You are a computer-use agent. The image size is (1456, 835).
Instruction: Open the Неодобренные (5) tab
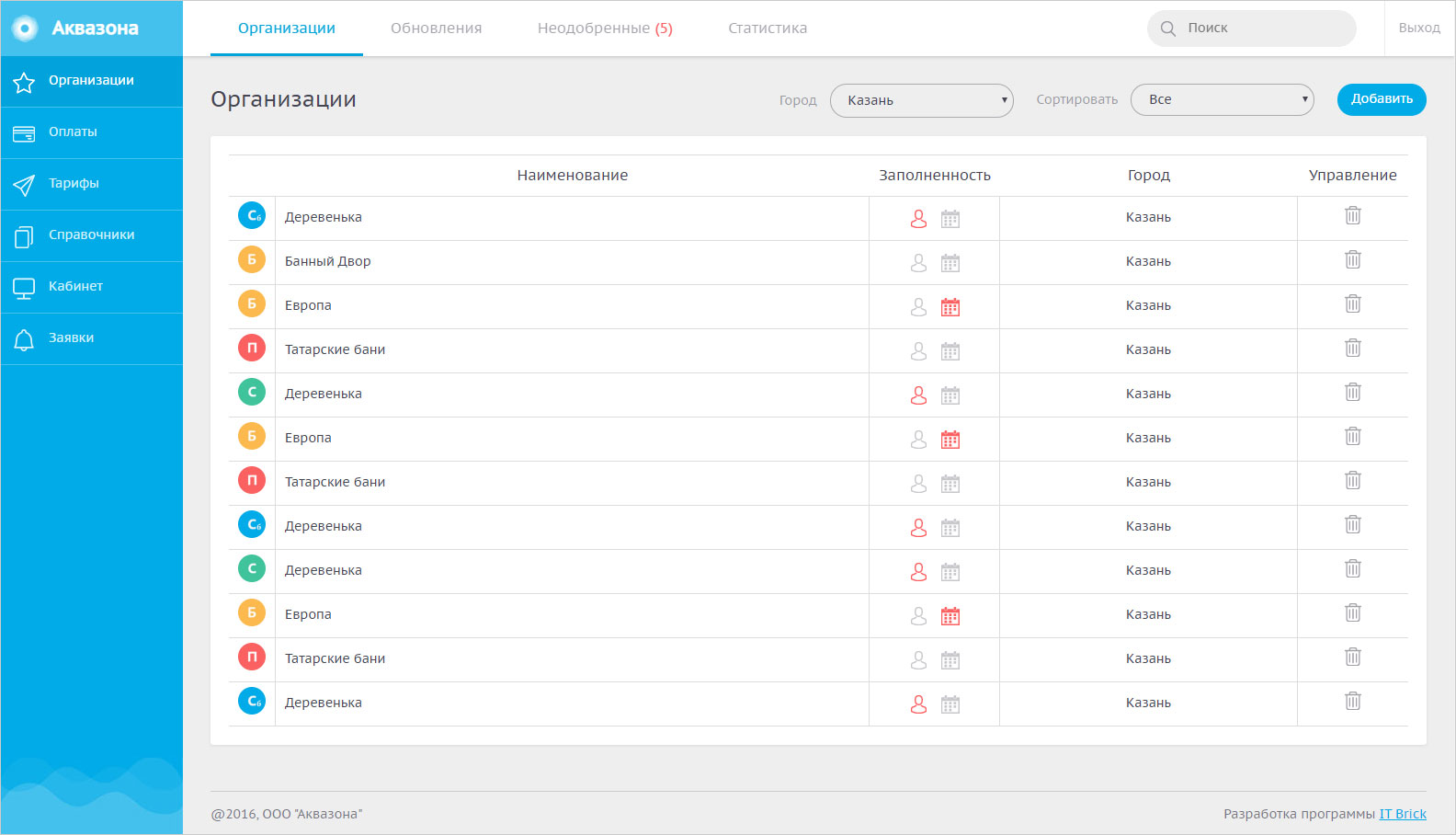pyautogui.click(x=605, y=29)
